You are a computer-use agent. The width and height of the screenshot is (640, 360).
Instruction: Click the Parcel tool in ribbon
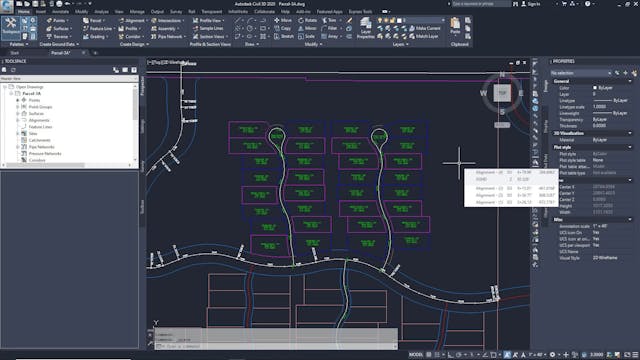(x=93, y=20)
